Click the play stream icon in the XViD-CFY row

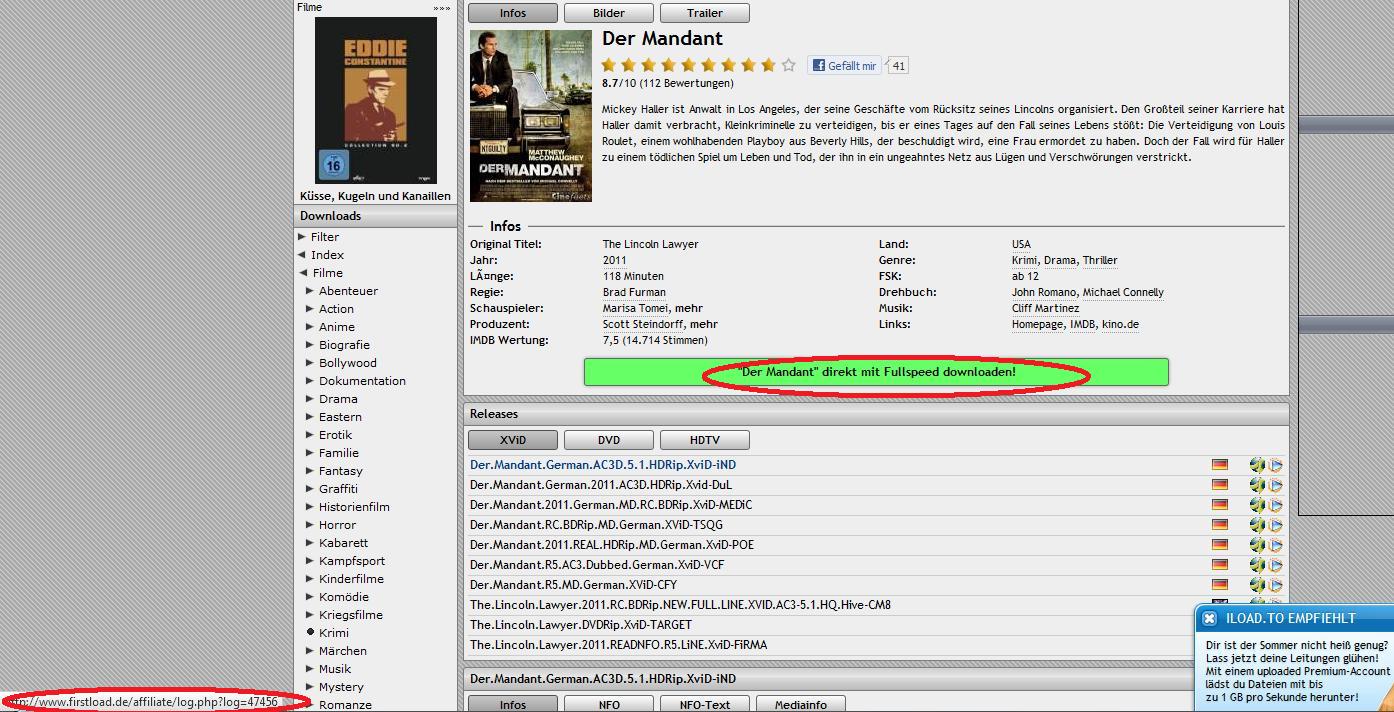(x=1276, y=585)
